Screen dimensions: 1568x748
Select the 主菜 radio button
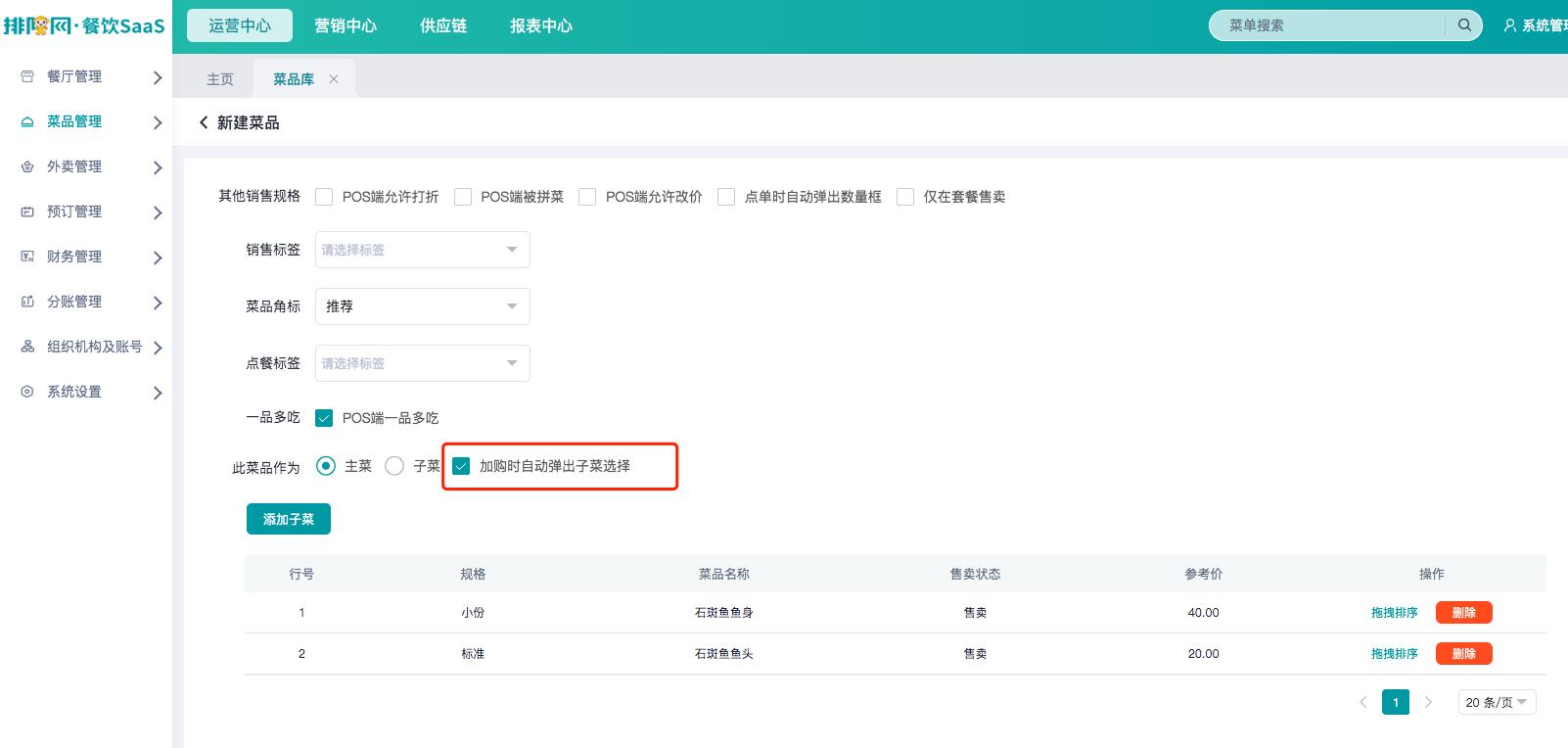(x=326, y=466)
